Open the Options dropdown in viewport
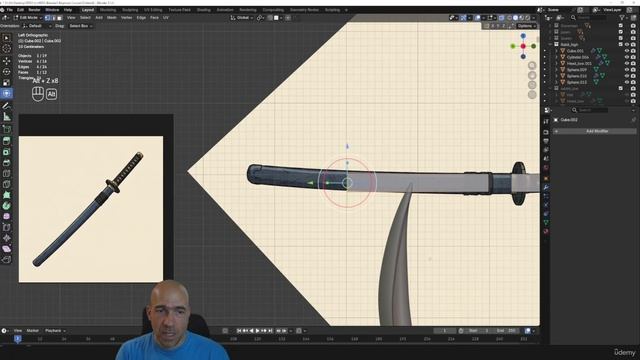 [x=527, y=26]
